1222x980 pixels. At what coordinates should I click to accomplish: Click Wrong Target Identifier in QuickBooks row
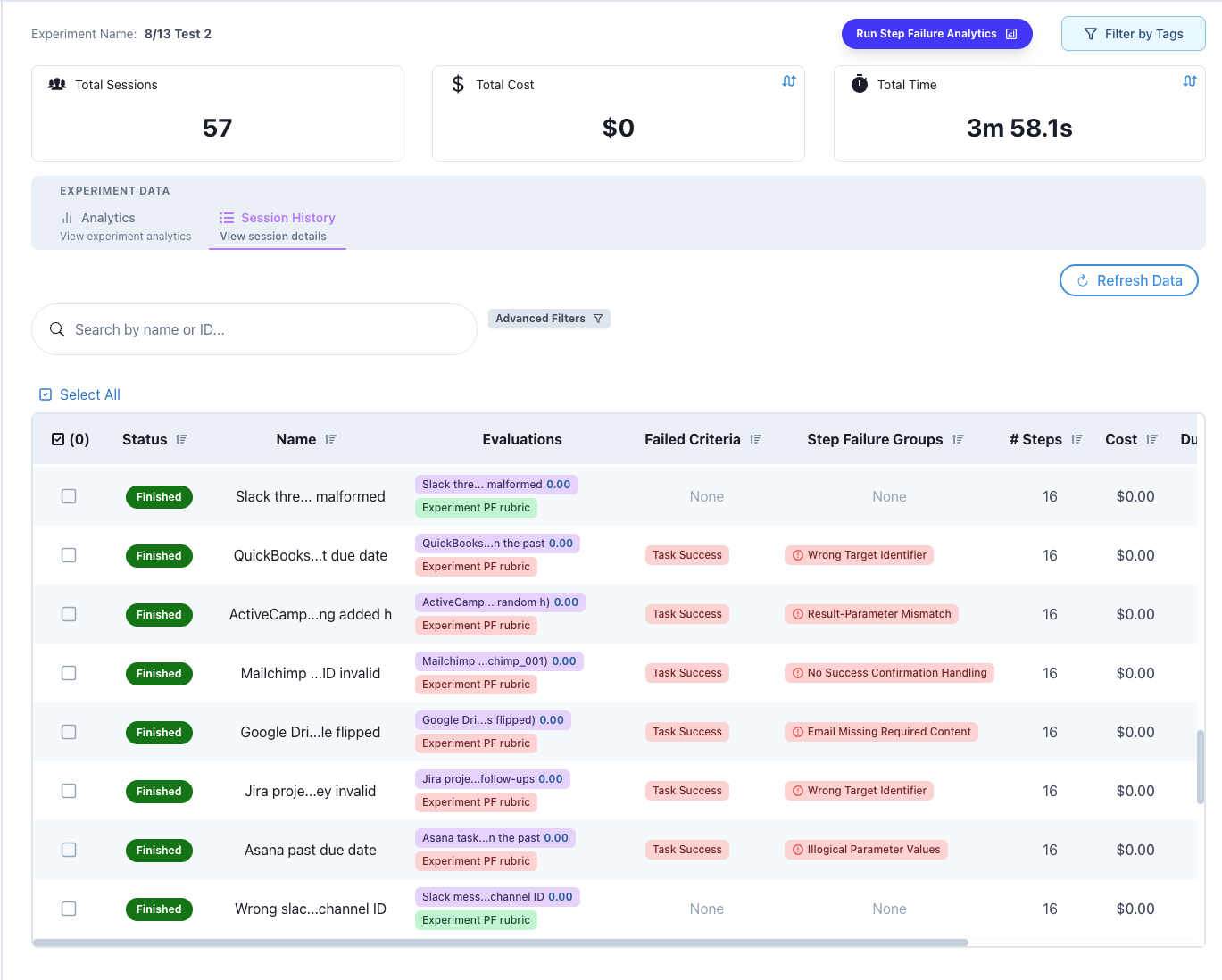coord(859,555)
